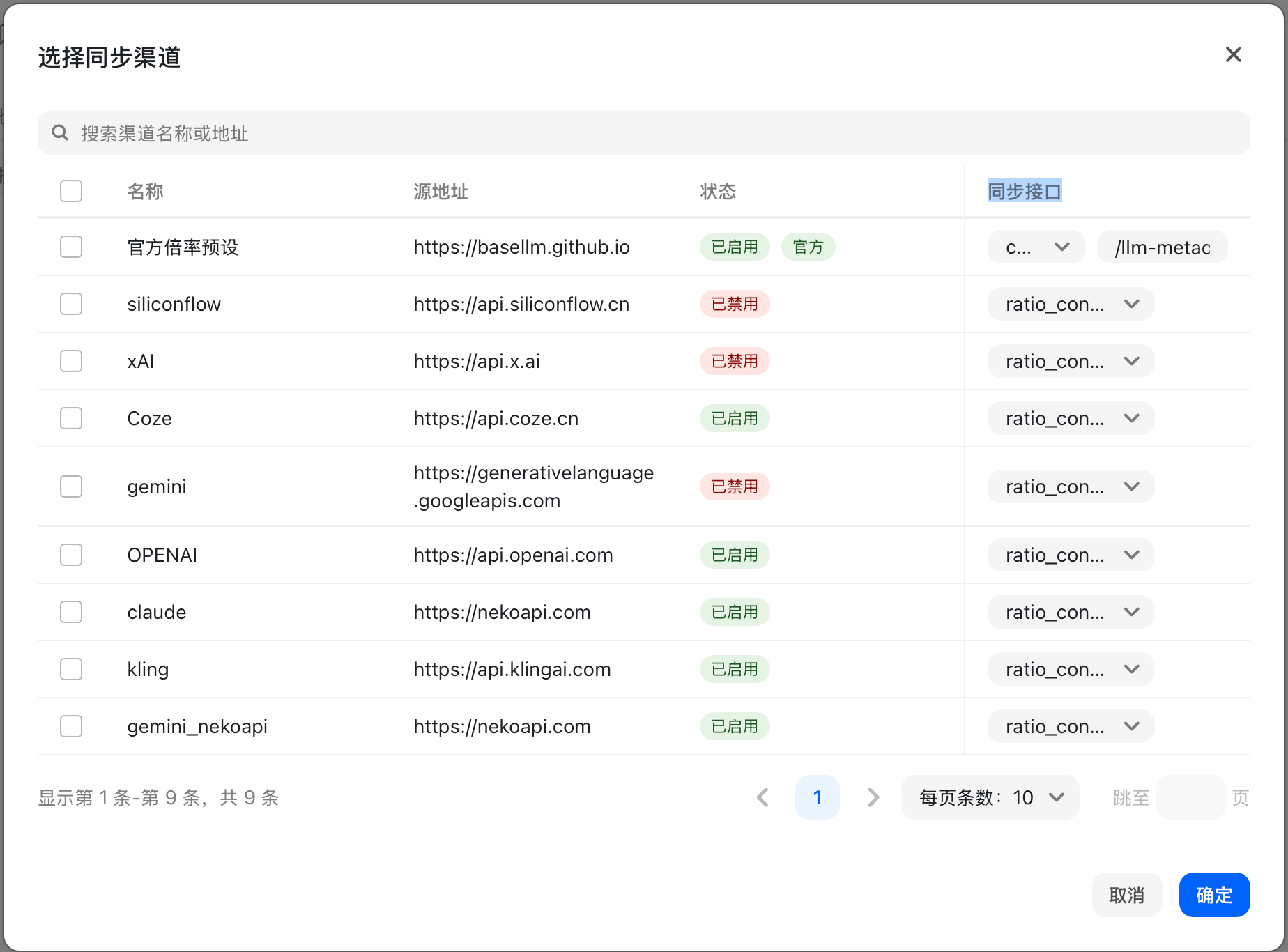Viewport: 1288px width, 952px height.
Task: Toggle the select-all checkbox in header
Action: coord(71,191)
